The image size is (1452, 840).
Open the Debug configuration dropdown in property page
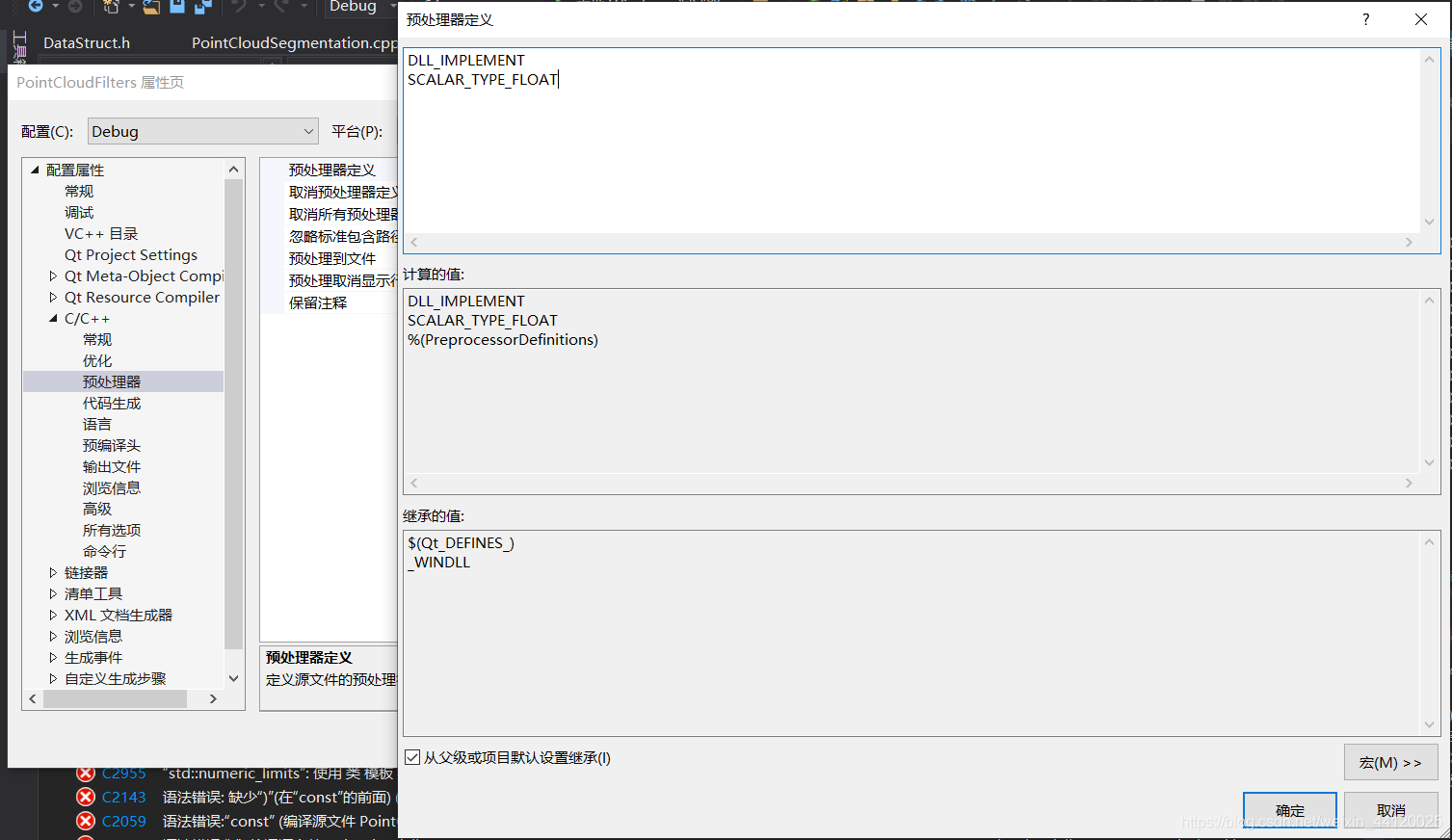click(x=202, y=131)
